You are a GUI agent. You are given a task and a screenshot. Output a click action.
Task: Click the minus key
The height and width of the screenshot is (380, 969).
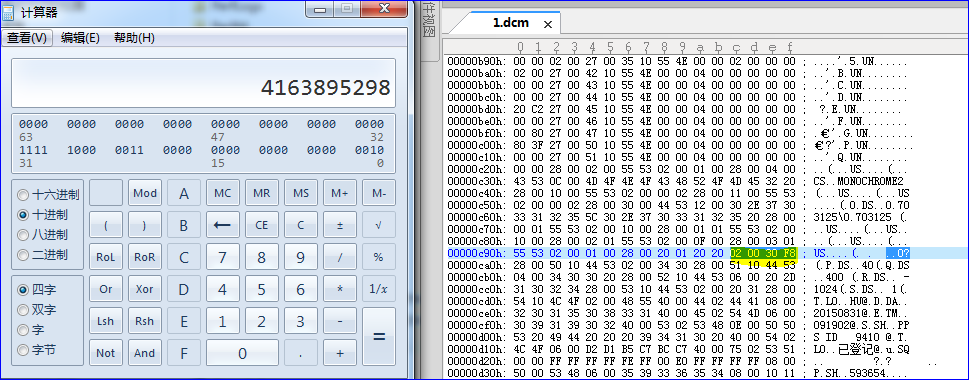click(x=340, y=321)
